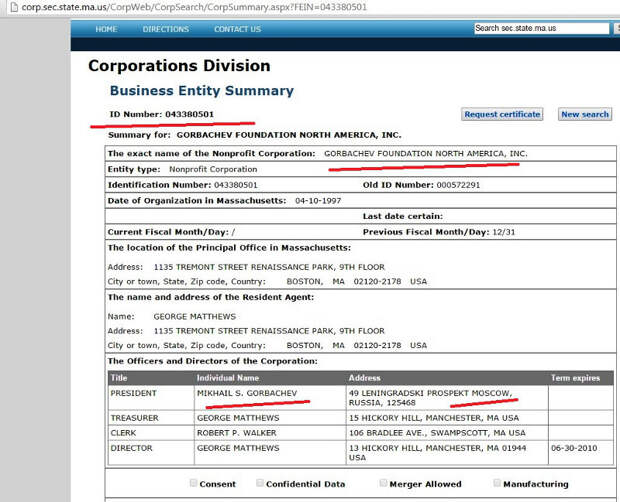
Task: Toggle the Consent checkbox
Action: (193, 483)
